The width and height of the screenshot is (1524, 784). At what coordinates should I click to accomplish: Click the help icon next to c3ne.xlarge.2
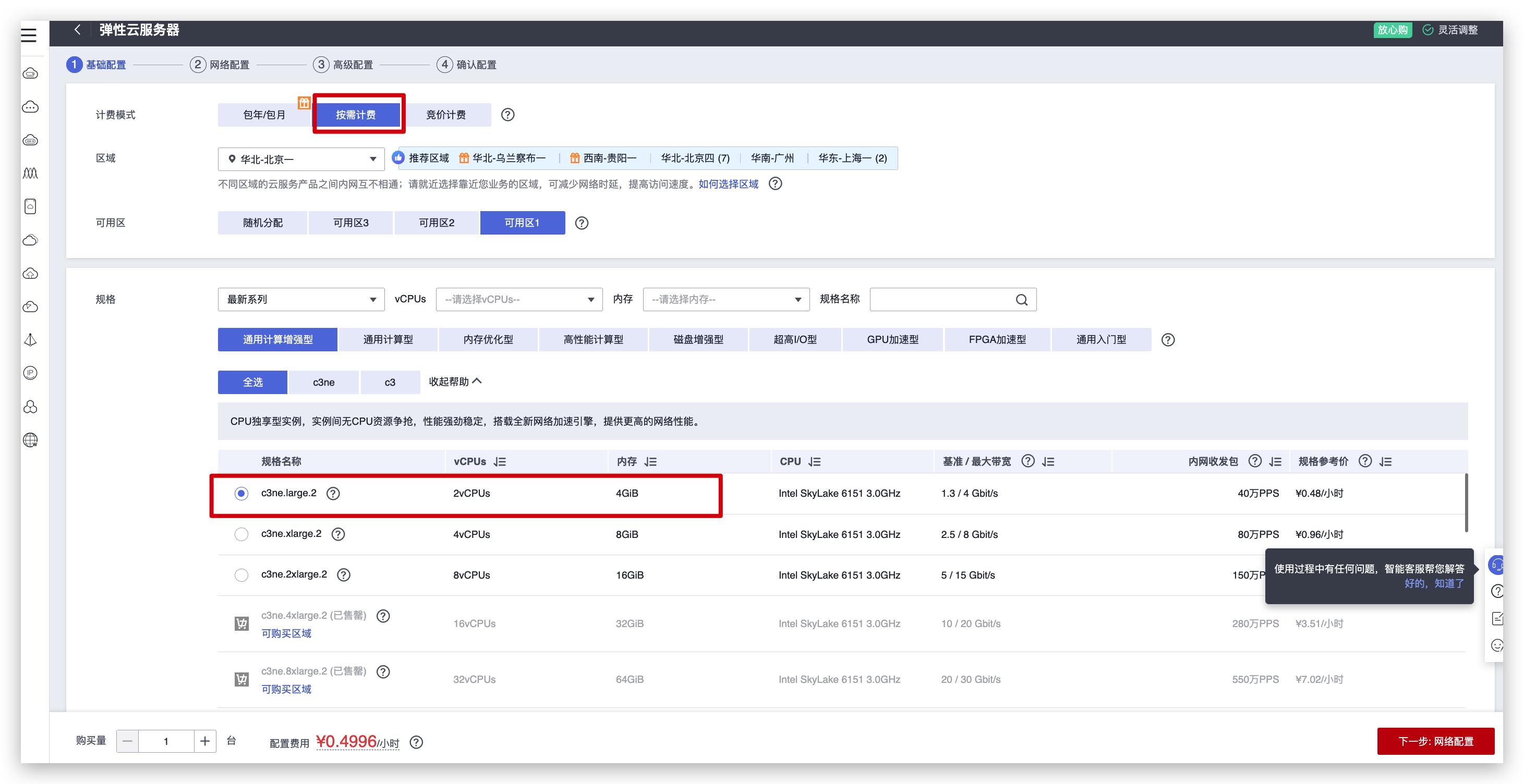(x=338, y=534)
